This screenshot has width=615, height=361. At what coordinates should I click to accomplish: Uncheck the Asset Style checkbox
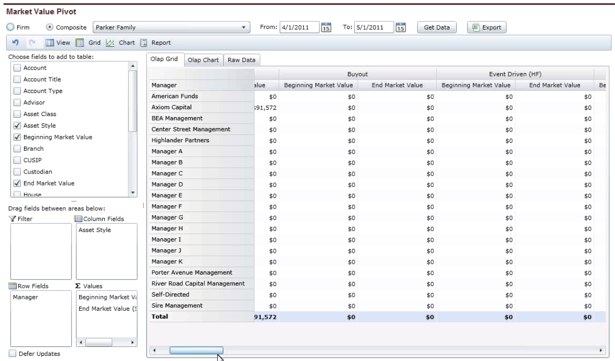17,126
